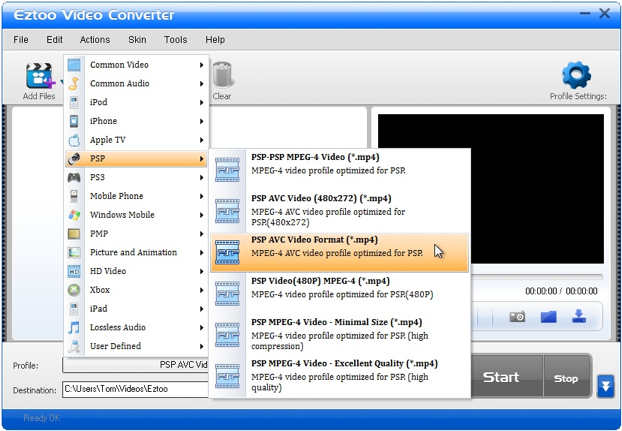
Task: Open the Tools menu
Action: pos(175,40)
